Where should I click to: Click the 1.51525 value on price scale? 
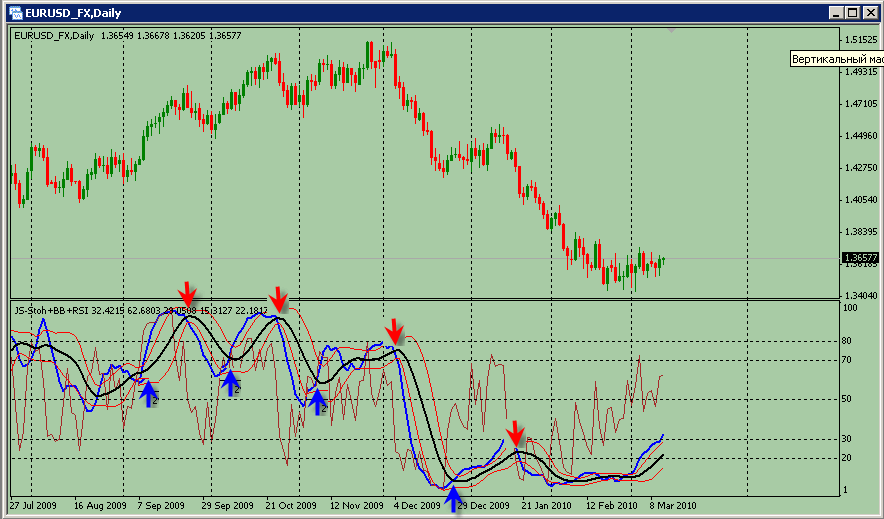(860, 40)
